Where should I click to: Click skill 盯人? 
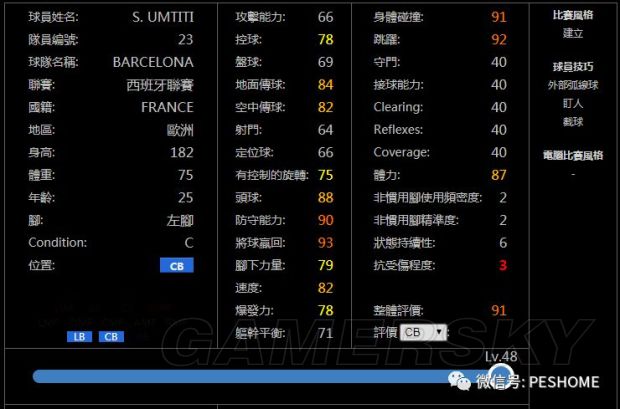pyautogui.click(x=573, y=103)
